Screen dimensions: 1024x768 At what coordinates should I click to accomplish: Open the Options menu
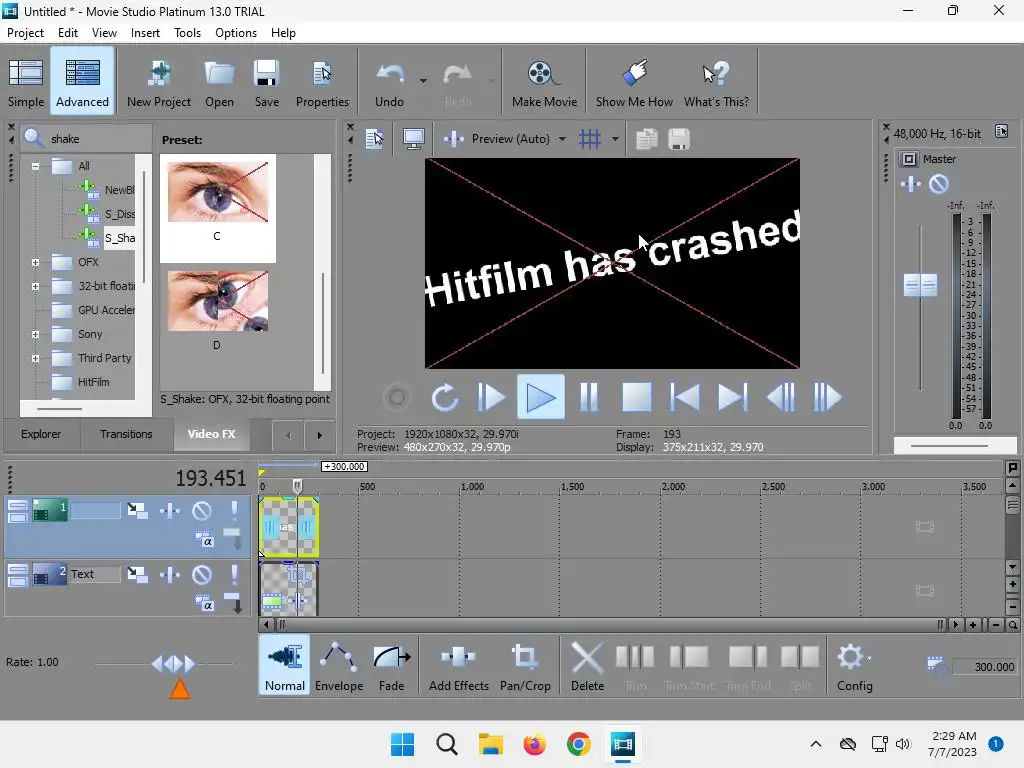tap(236, 33)
